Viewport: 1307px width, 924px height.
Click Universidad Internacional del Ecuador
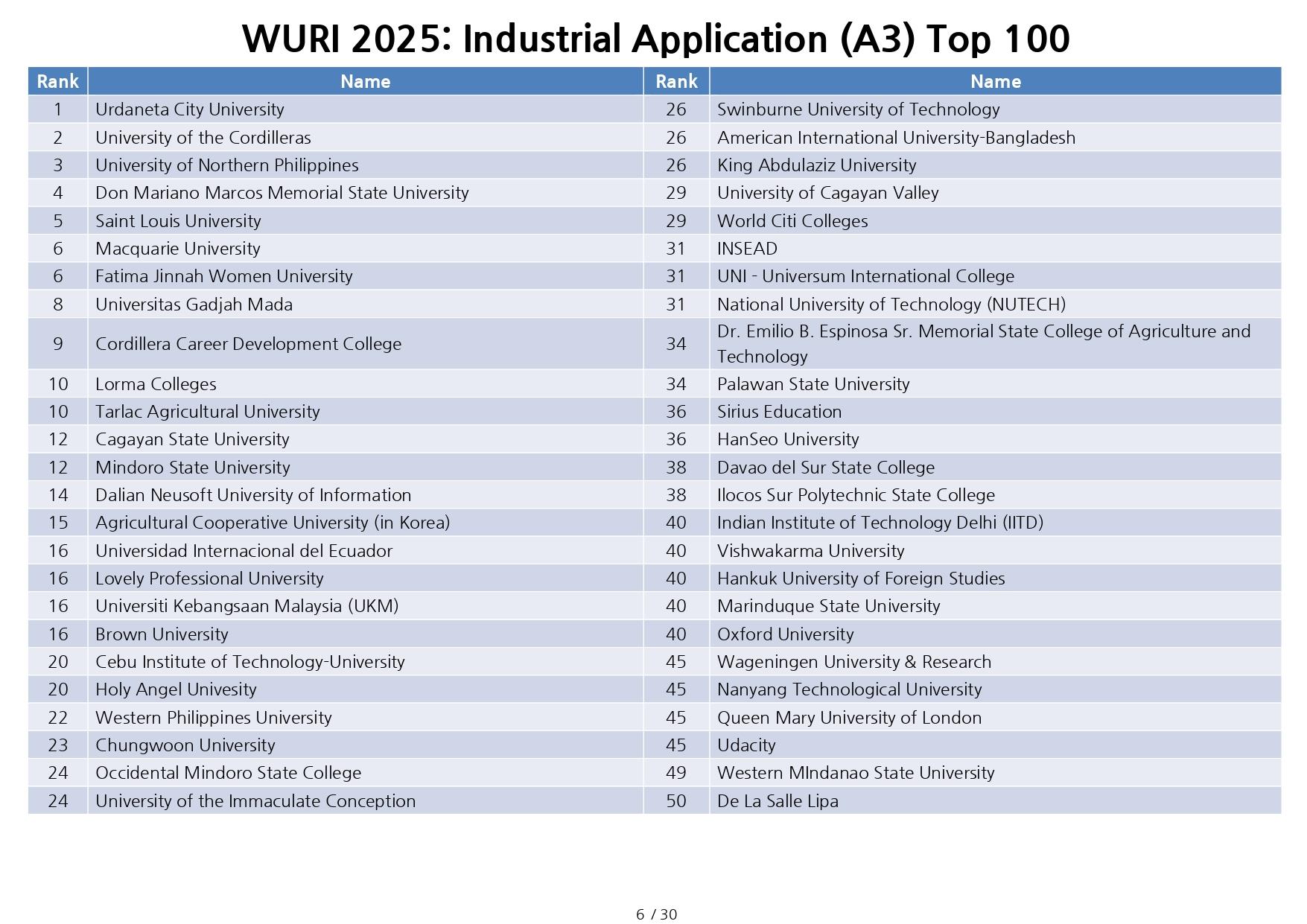coord(244,551)
